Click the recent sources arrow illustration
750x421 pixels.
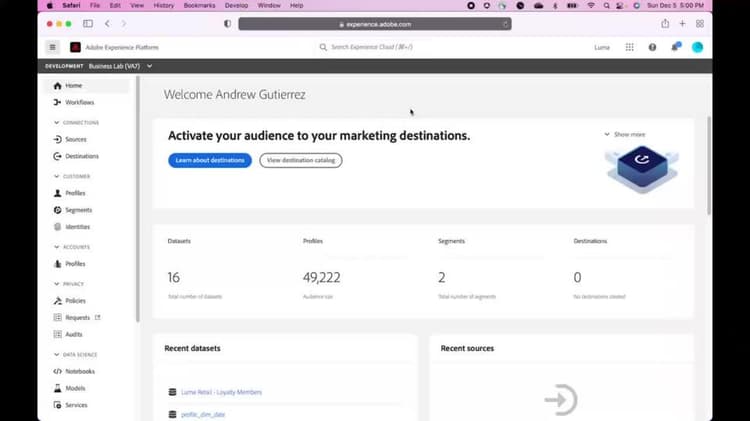(561, 399)
